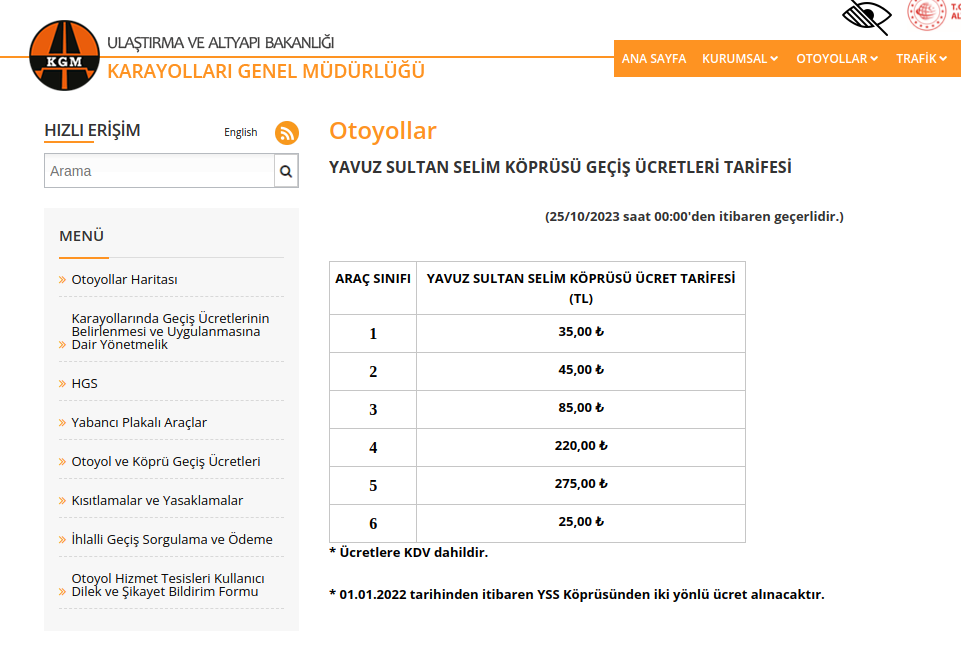Open İhlalli Geçiş Sorgulama ve Ödeme
This screenshot has width=961, height=648.
[172, 540]
